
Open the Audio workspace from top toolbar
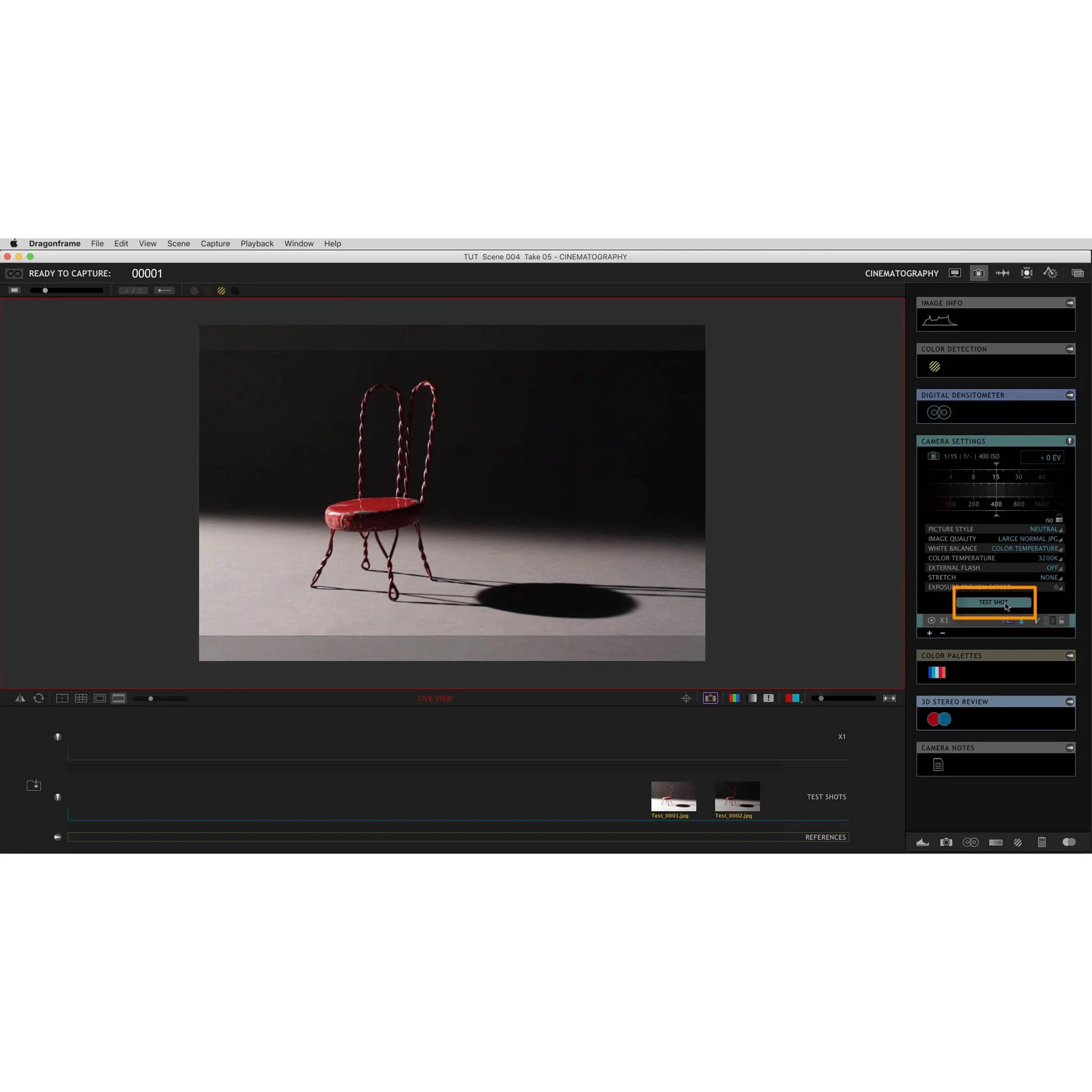[1003, 273]
